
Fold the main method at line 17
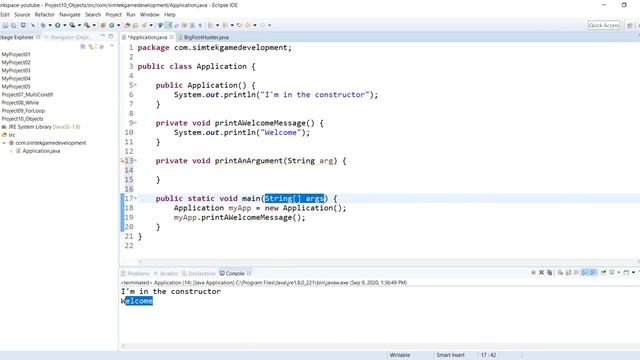point(136,198)
